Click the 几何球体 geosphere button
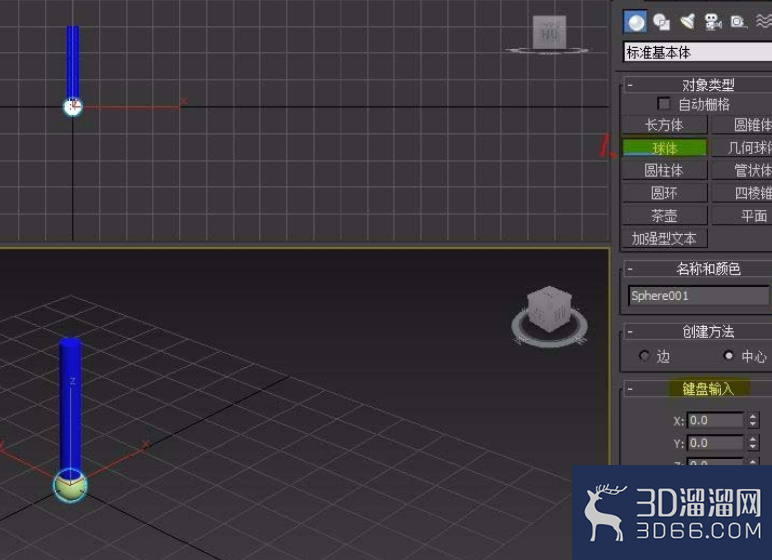This screenshot has width=772, height=560. (742, 148)
